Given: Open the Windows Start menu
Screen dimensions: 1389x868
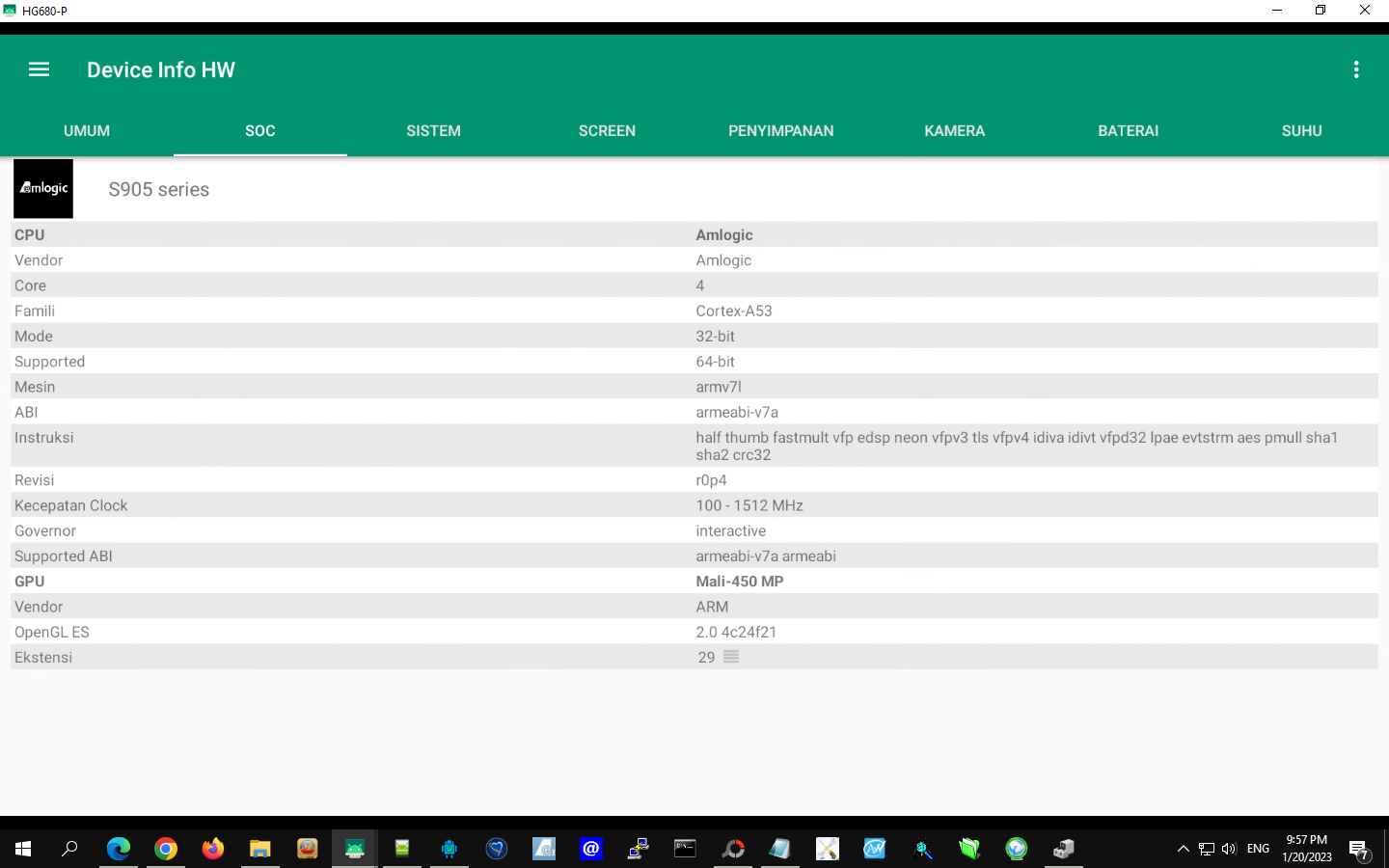Looking at the screenshot, I should 23,849.
